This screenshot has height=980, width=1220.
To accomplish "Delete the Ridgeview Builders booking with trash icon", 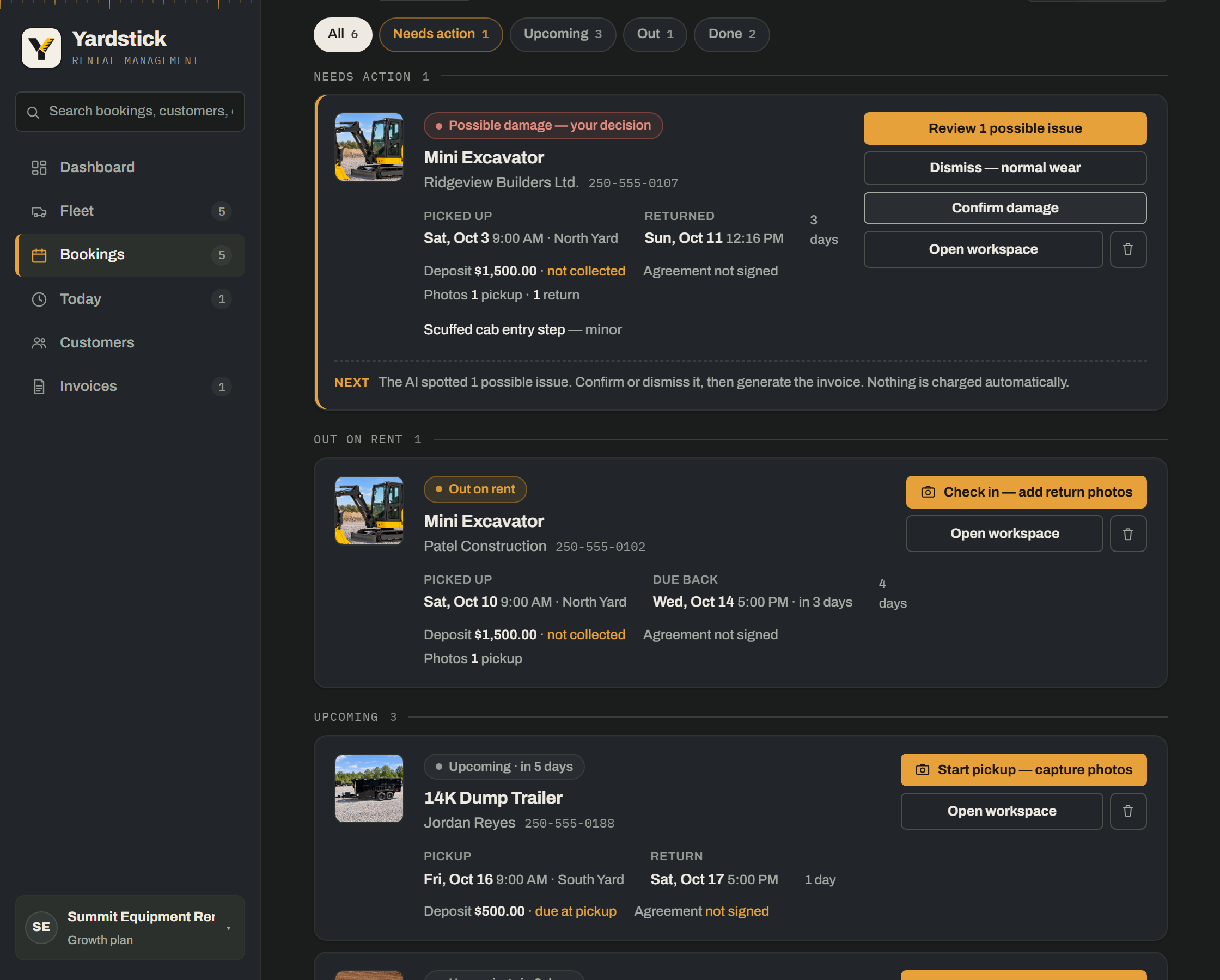I will point(1128,249).
